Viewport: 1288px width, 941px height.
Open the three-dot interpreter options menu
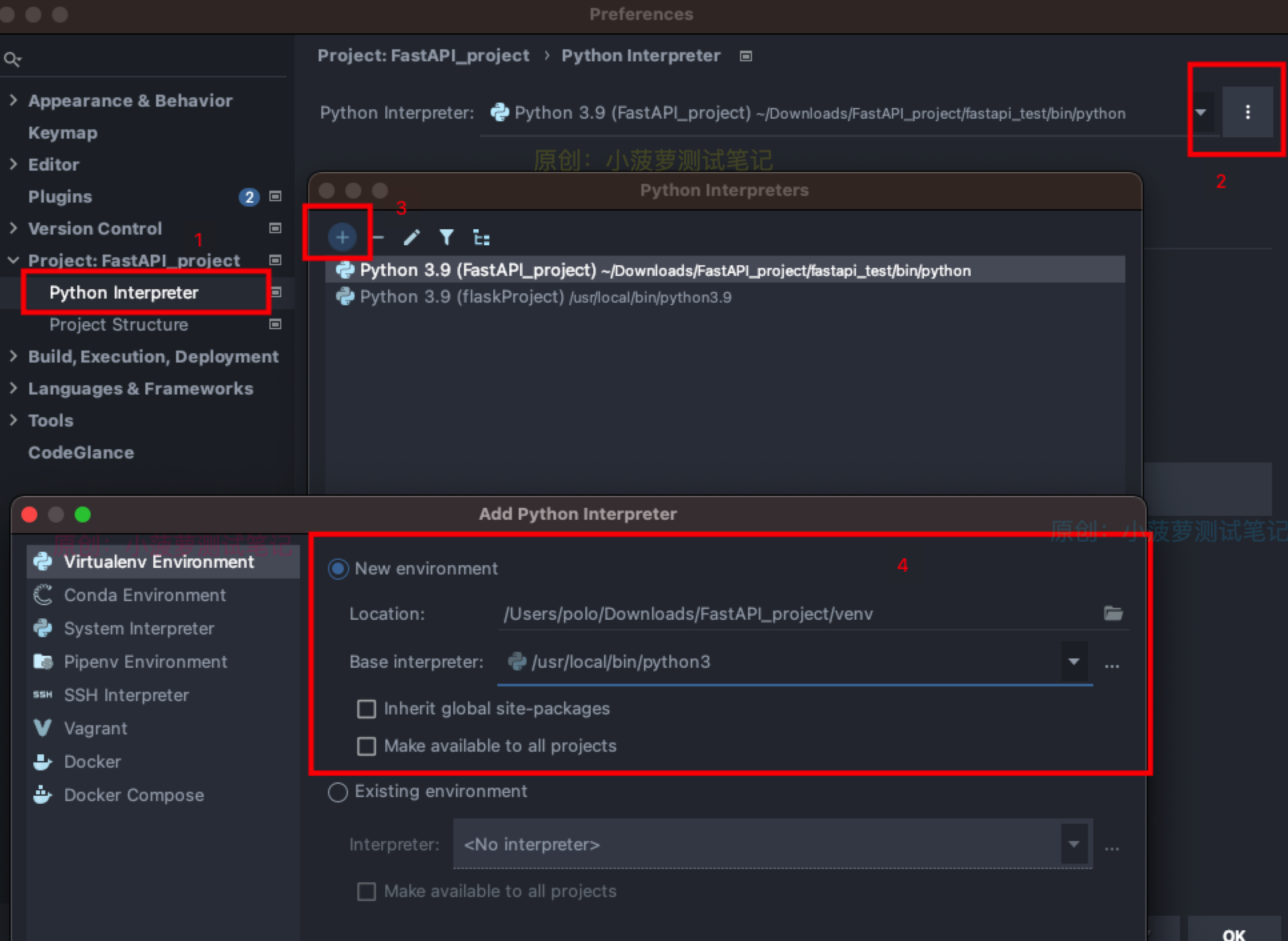coord(1247,112)
